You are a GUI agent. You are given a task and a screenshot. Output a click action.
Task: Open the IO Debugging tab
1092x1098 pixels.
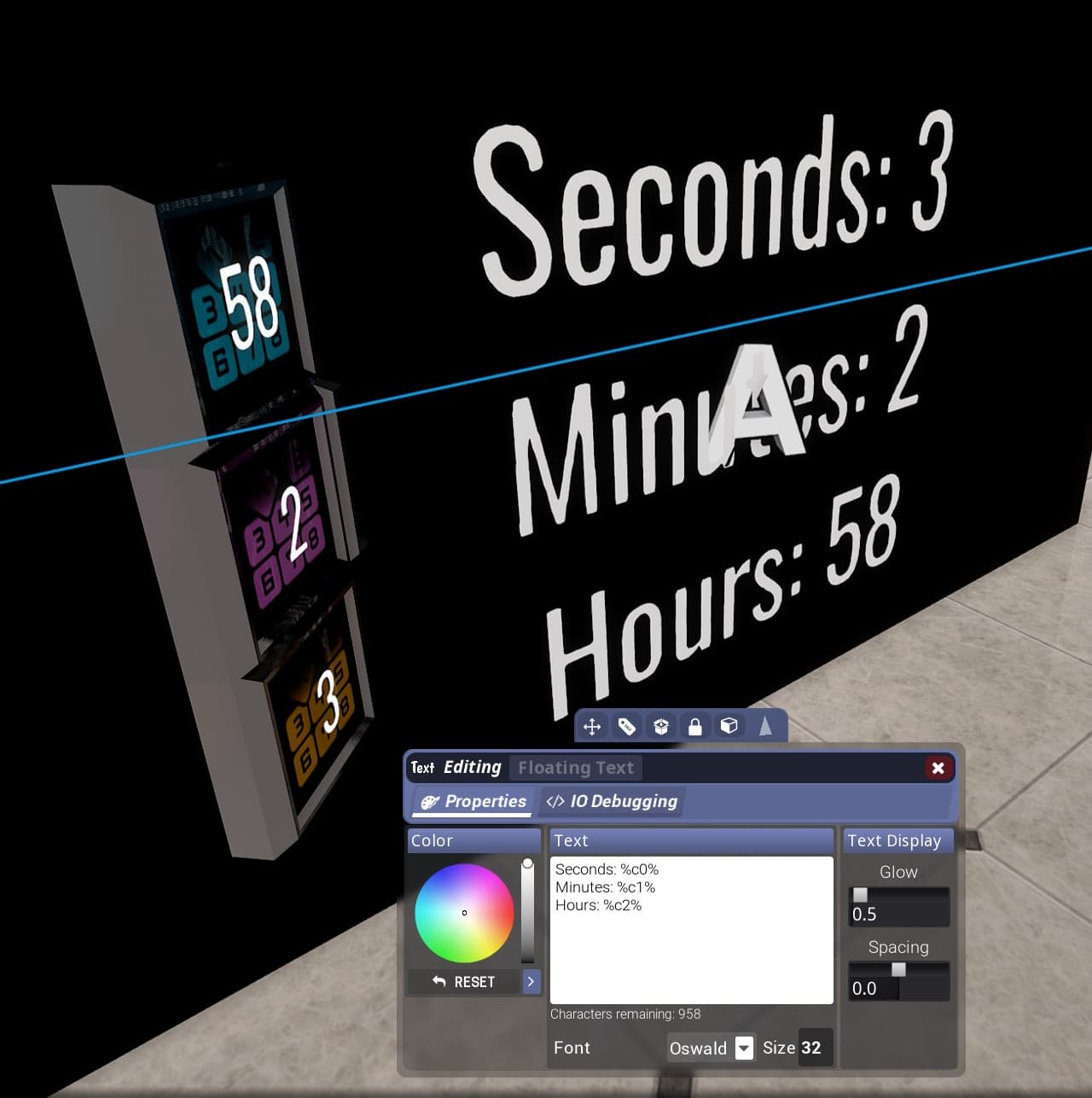pos(612,802)
